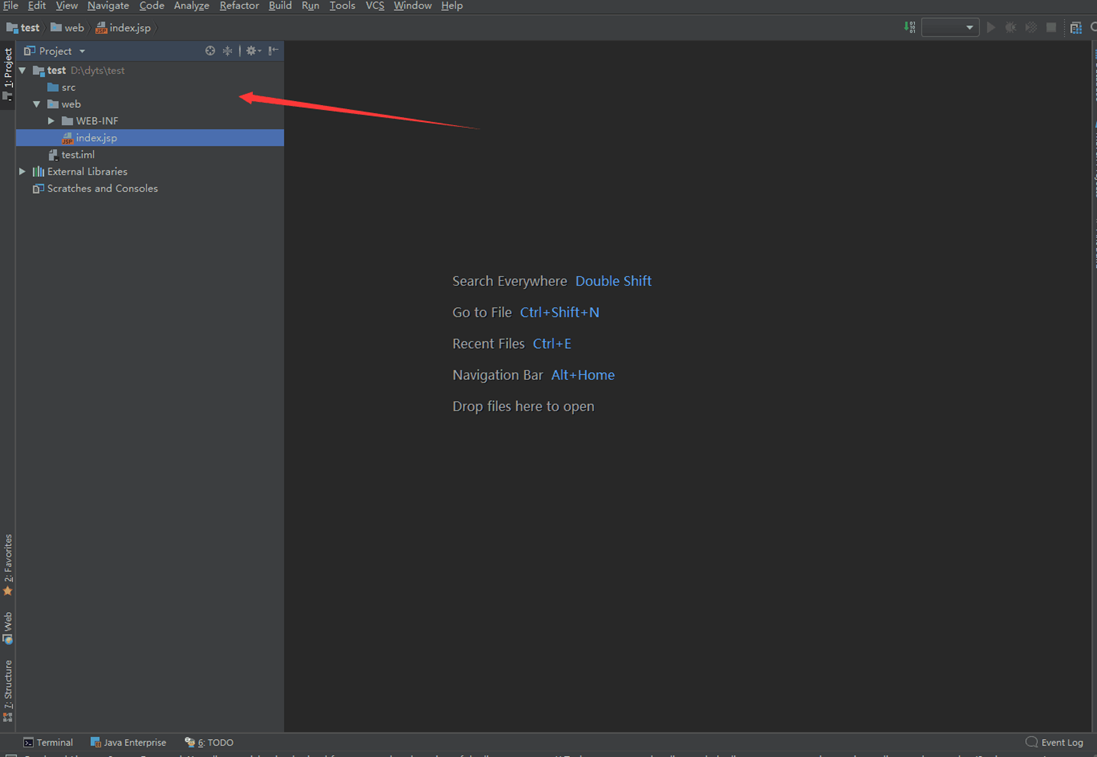Viewport: 1097px width, 757px height.
Task: Select the WEB-INF folder
Action: tap(90, 121)
